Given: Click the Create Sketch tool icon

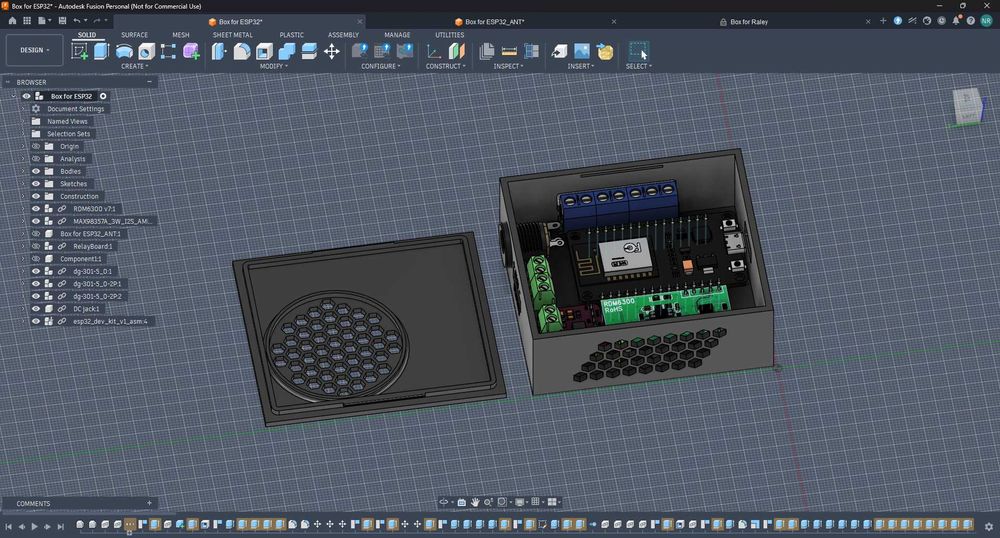Looking at the screenshot, I should tap(80, 51).
